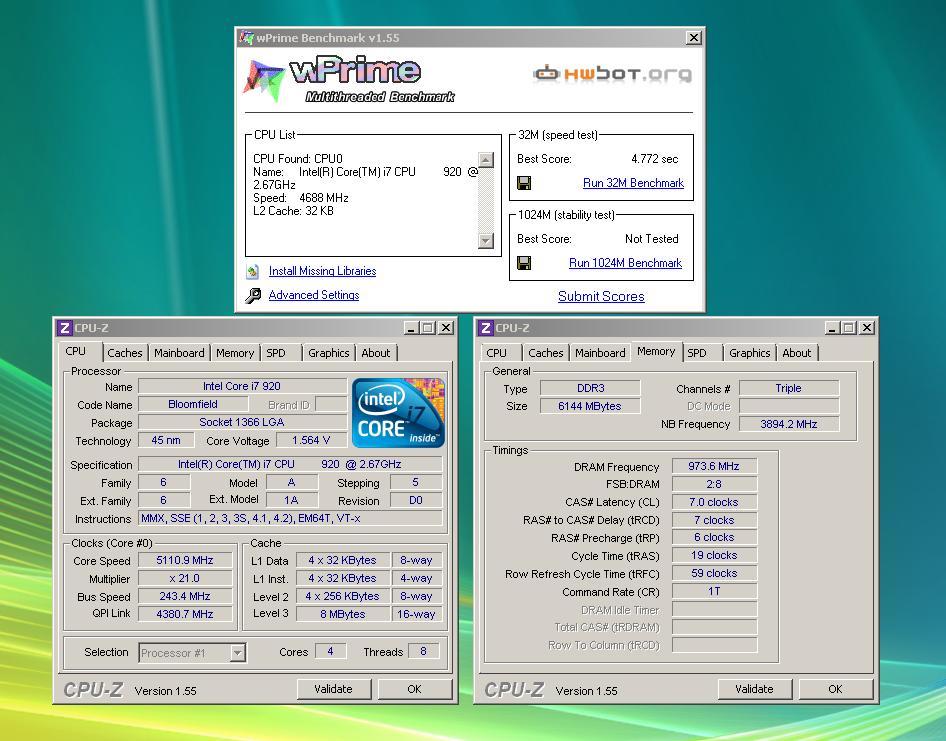This screenshot has width=946, height=741.
Task: Click the Core Voltage value 1.564 V
Action: click(x=311, y=440)
